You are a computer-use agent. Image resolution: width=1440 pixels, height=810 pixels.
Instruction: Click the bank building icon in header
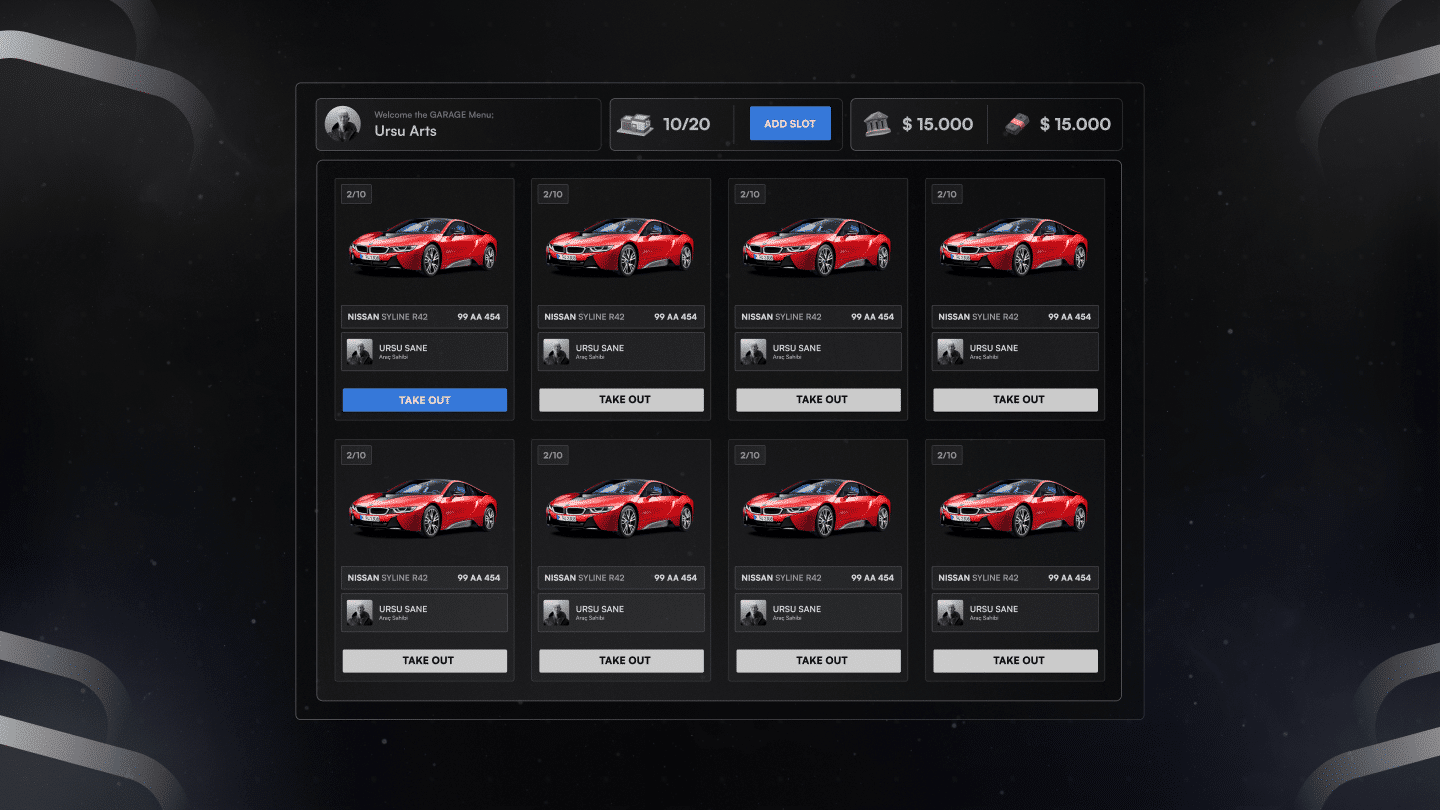click(x=877, y=124)
